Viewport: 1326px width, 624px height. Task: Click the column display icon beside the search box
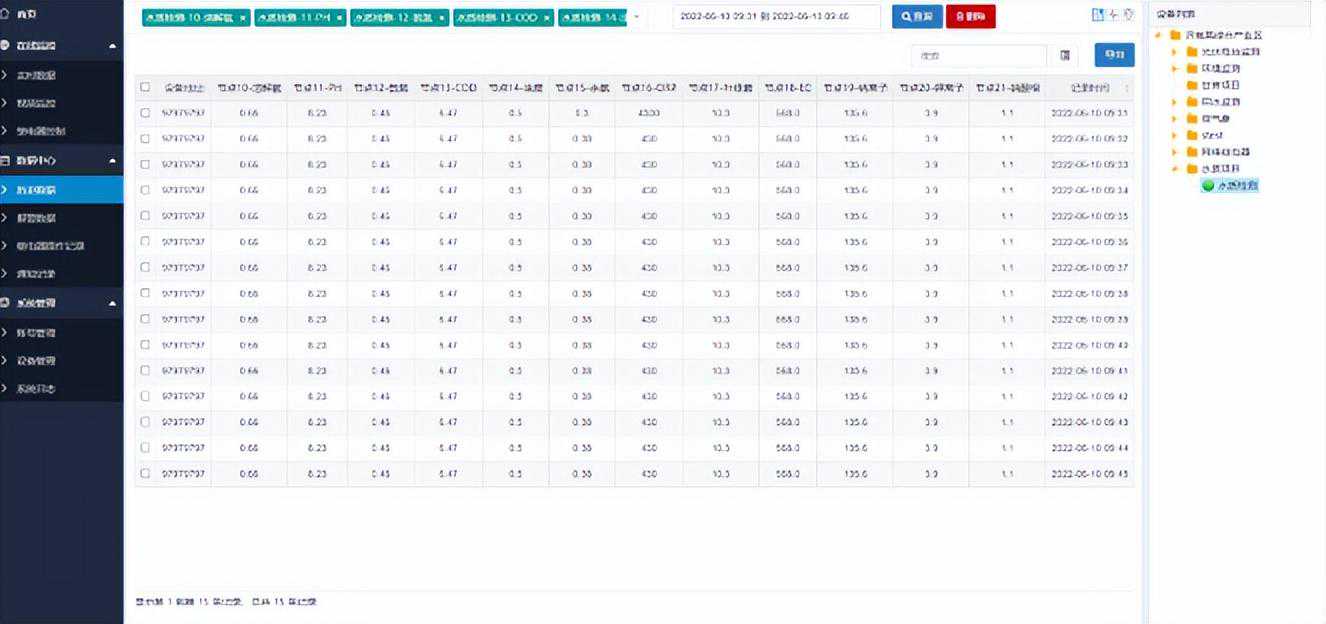pos(1065,56)
